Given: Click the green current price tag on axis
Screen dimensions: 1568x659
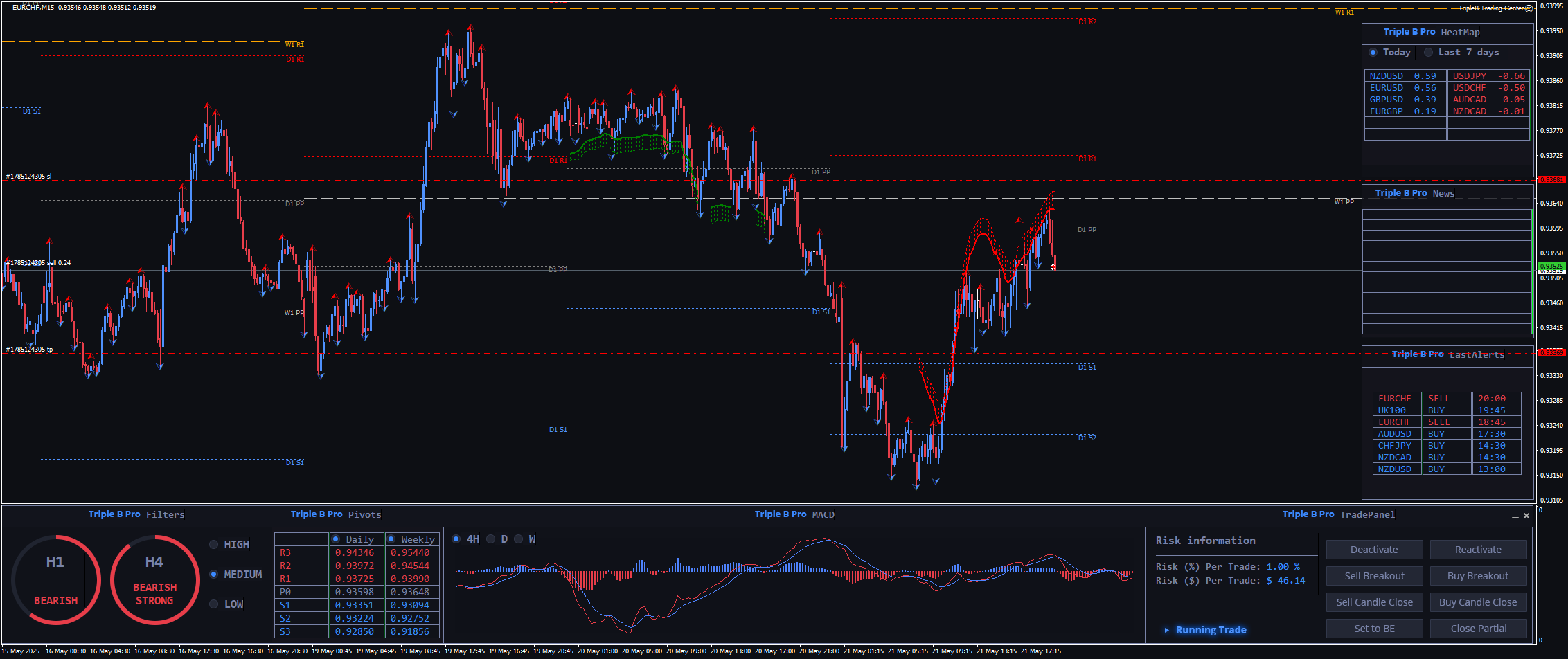Looking at the screenshot, I should 1551,267.
